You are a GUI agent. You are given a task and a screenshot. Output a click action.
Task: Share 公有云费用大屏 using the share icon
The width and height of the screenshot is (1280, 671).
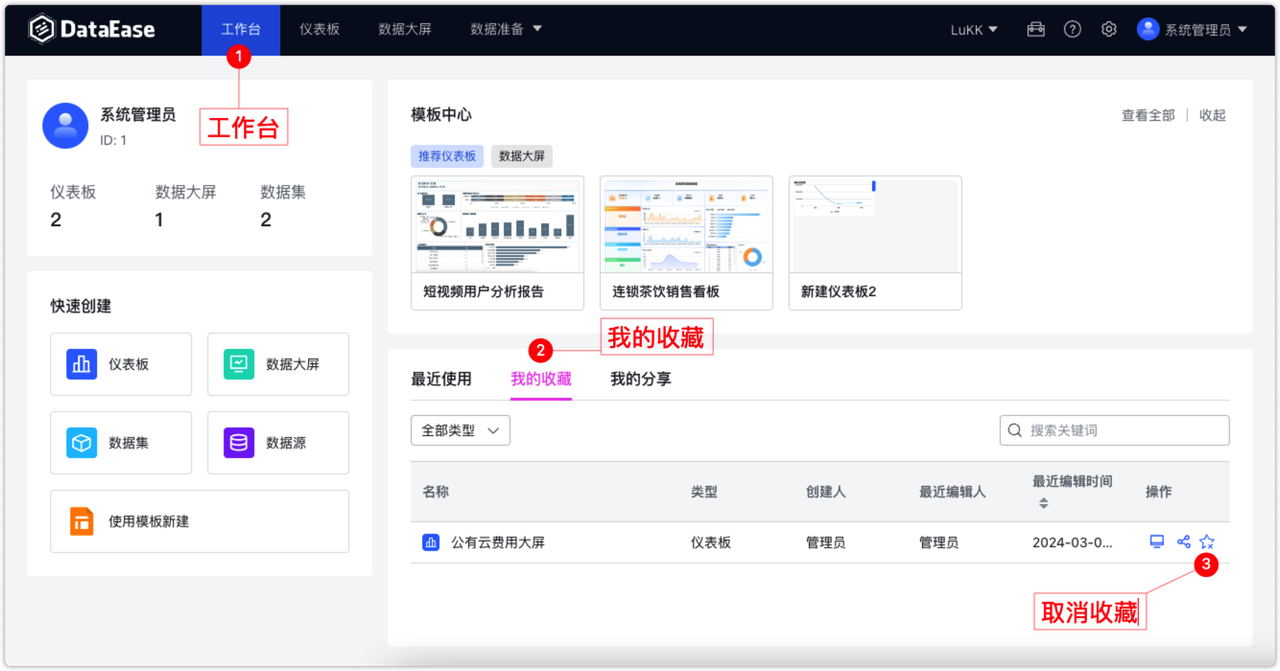click(x=1183, y=541)
